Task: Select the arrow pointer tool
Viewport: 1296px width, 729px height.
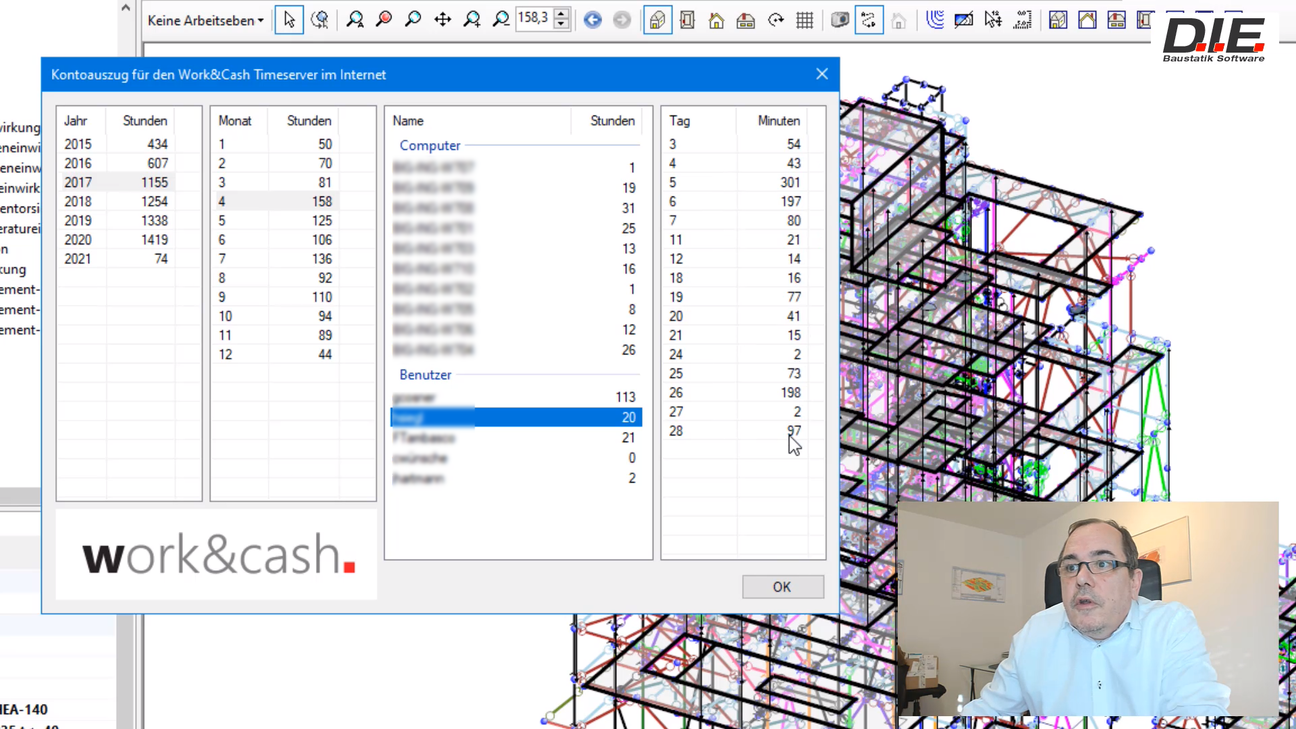Action: coord(289,20)
